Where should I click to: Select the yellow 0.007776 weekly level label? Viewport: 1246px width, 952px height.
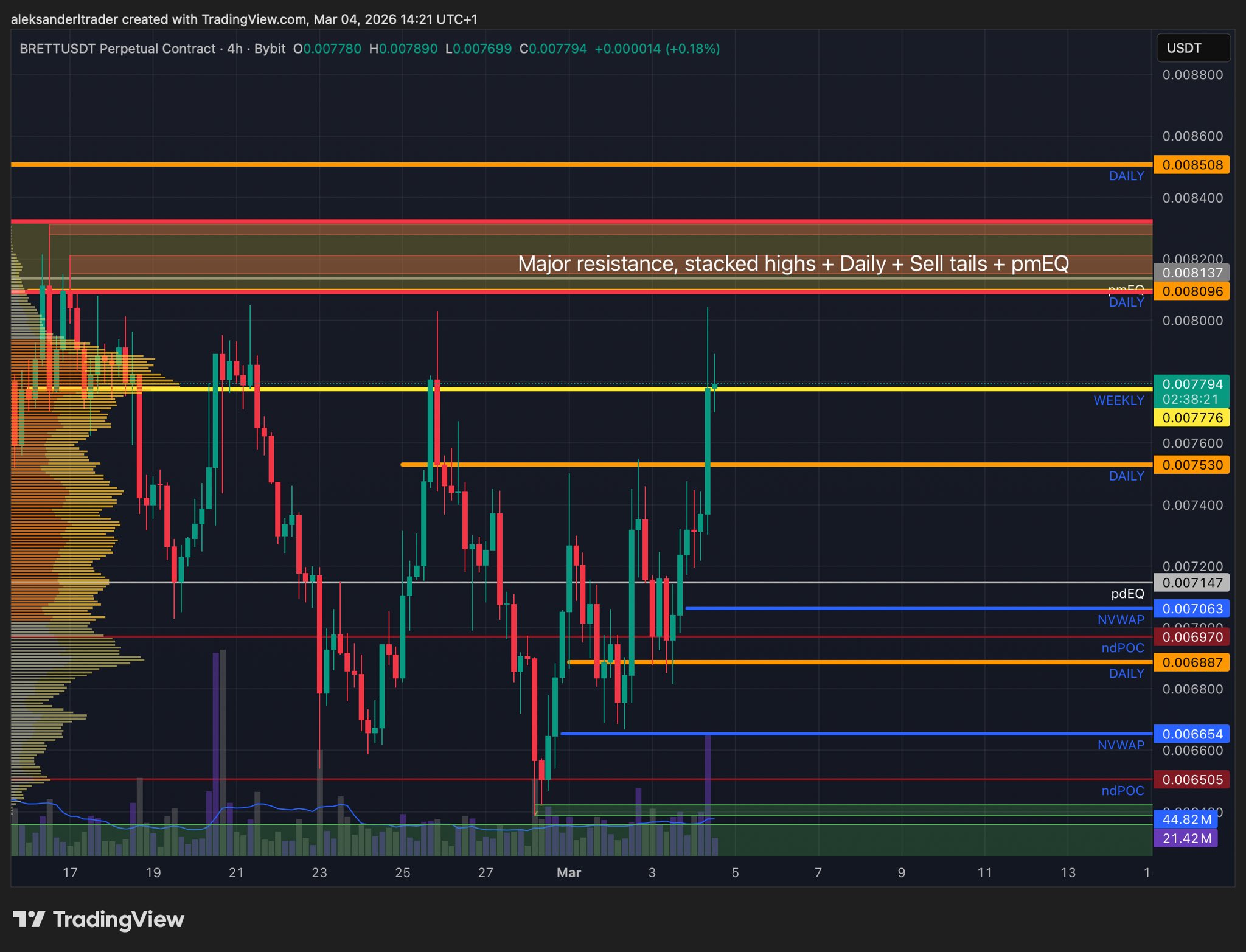pyautogui.click(x=1192, y=418)
